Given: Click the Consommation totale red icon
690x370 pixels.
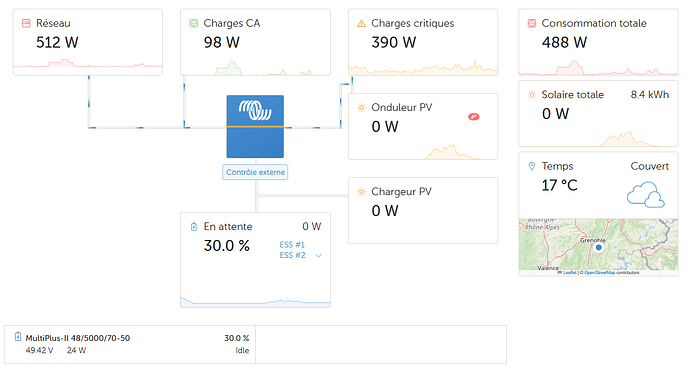Looking at the screenshot, I should coord(532,23).
